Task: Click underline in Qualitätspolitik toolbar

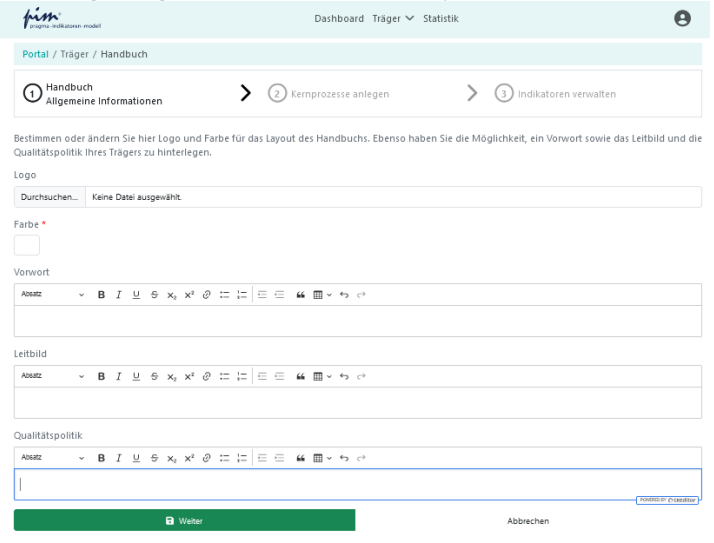Action: point(136,457)
